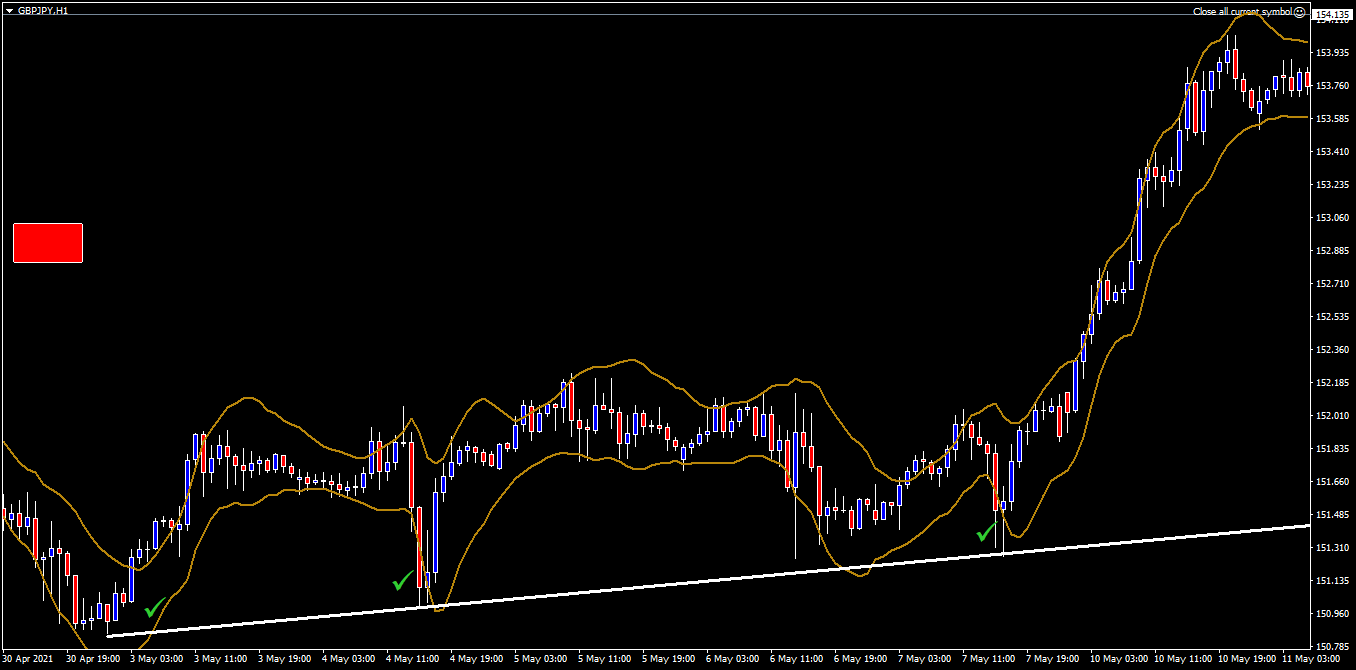
Task: Click the 153.410 price scale value
Action: click(1333, 151)
